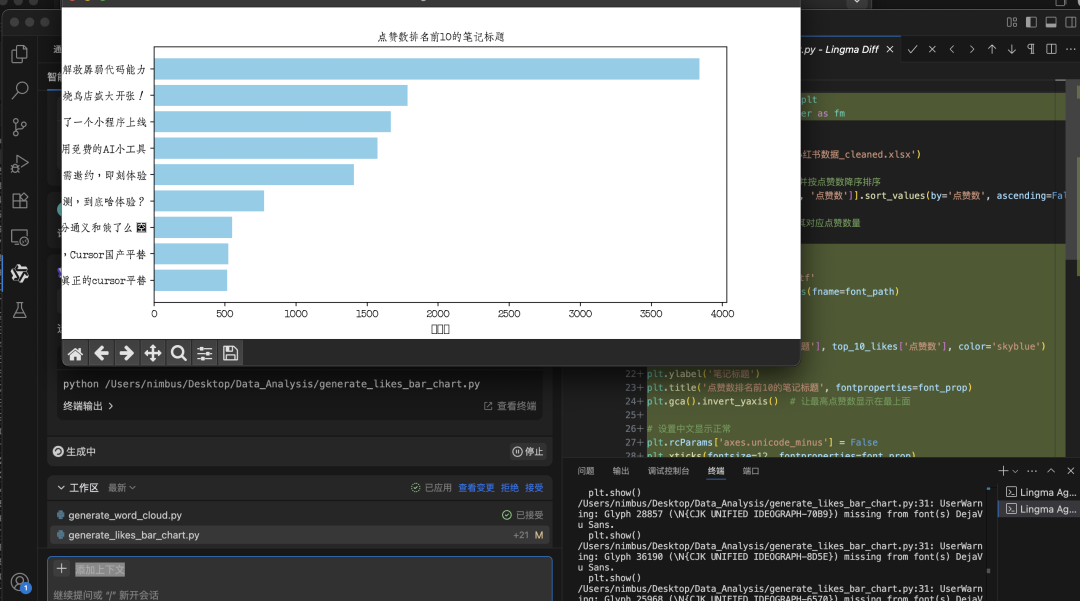Click the 查看变更 link
1080x601 pixels.
tap(476, 488)
